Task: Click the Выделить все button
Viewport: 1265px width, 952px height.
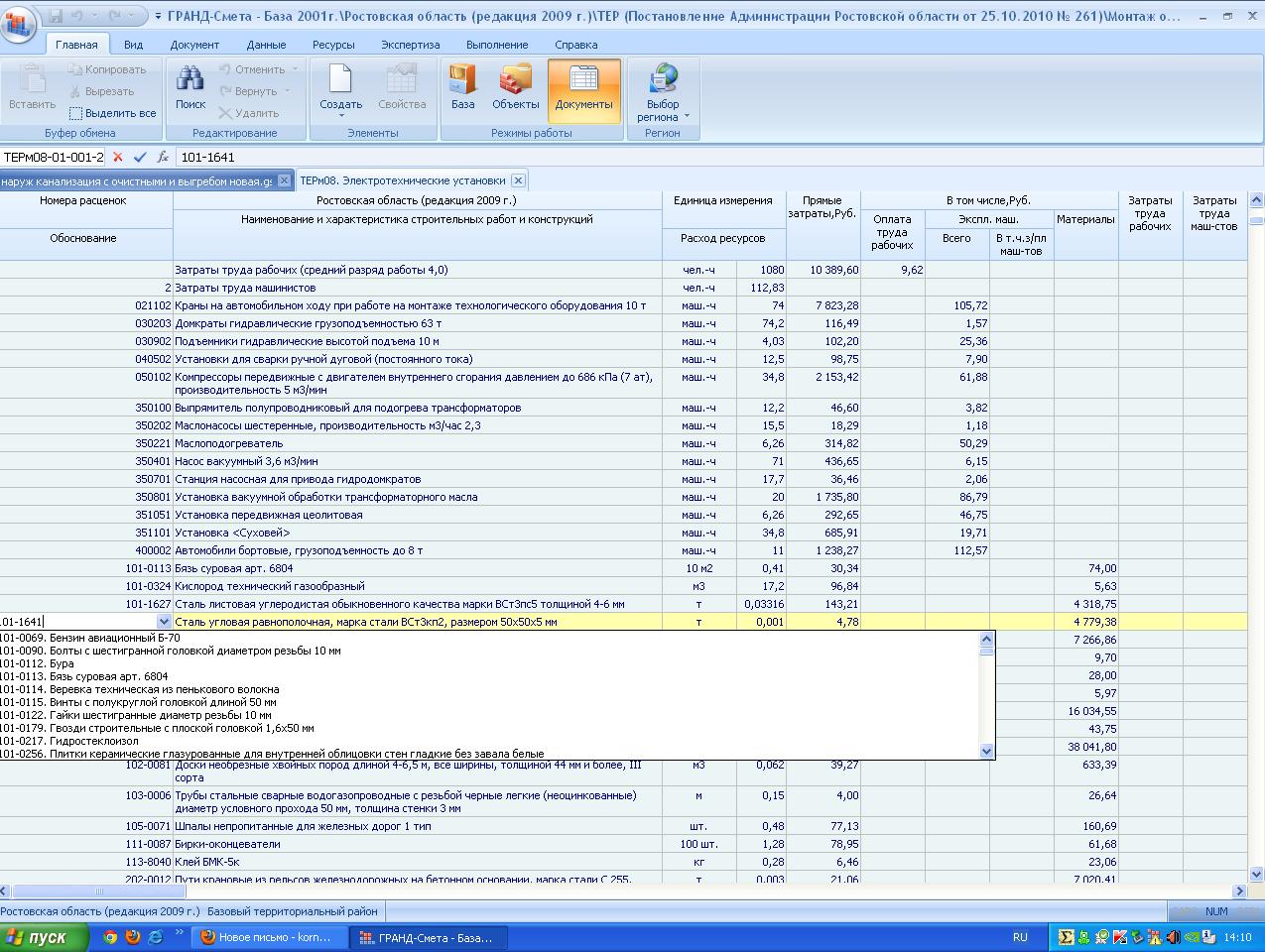Action: pos(113,113)
